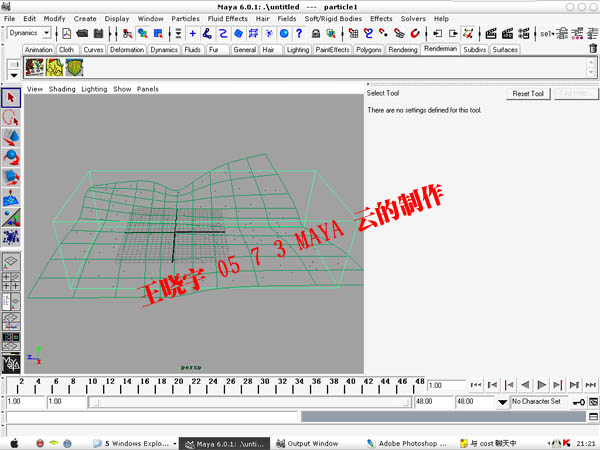Viewport: 600px width, 450px height.
Task: Select the Lasso tool
Action: 11,117
